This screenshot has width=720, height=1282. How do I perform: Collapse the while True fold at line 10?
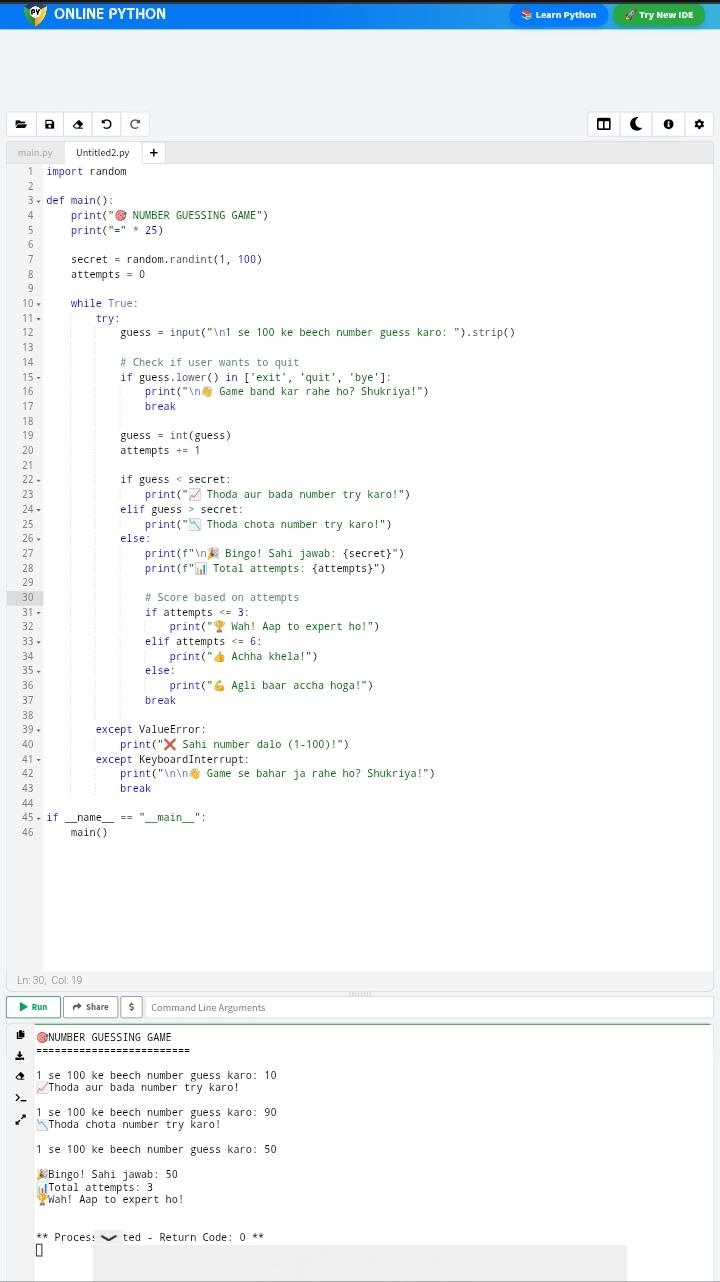point(38,304)
